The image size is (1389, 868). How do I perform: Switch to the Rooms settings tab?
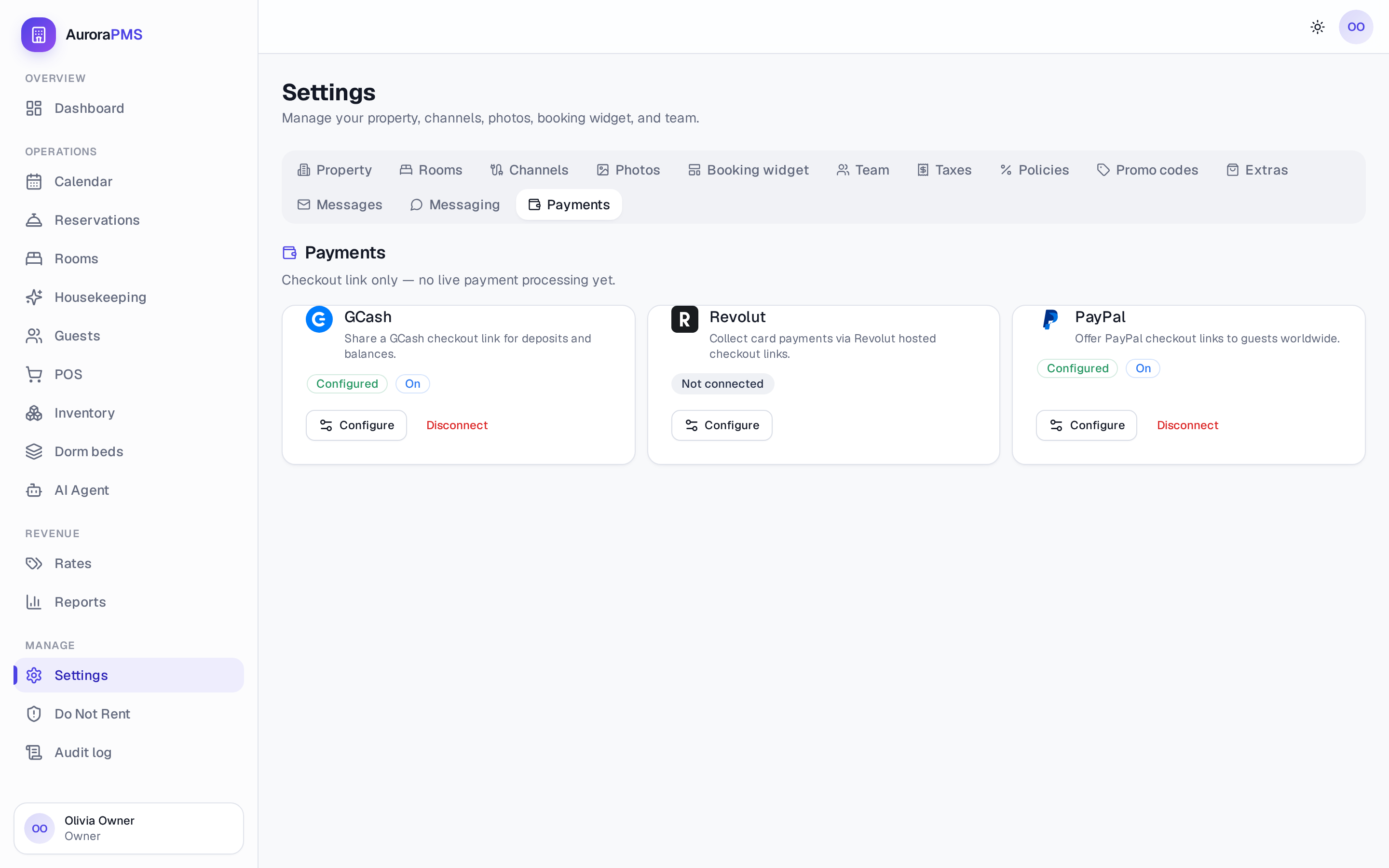(x=431, y=170)
